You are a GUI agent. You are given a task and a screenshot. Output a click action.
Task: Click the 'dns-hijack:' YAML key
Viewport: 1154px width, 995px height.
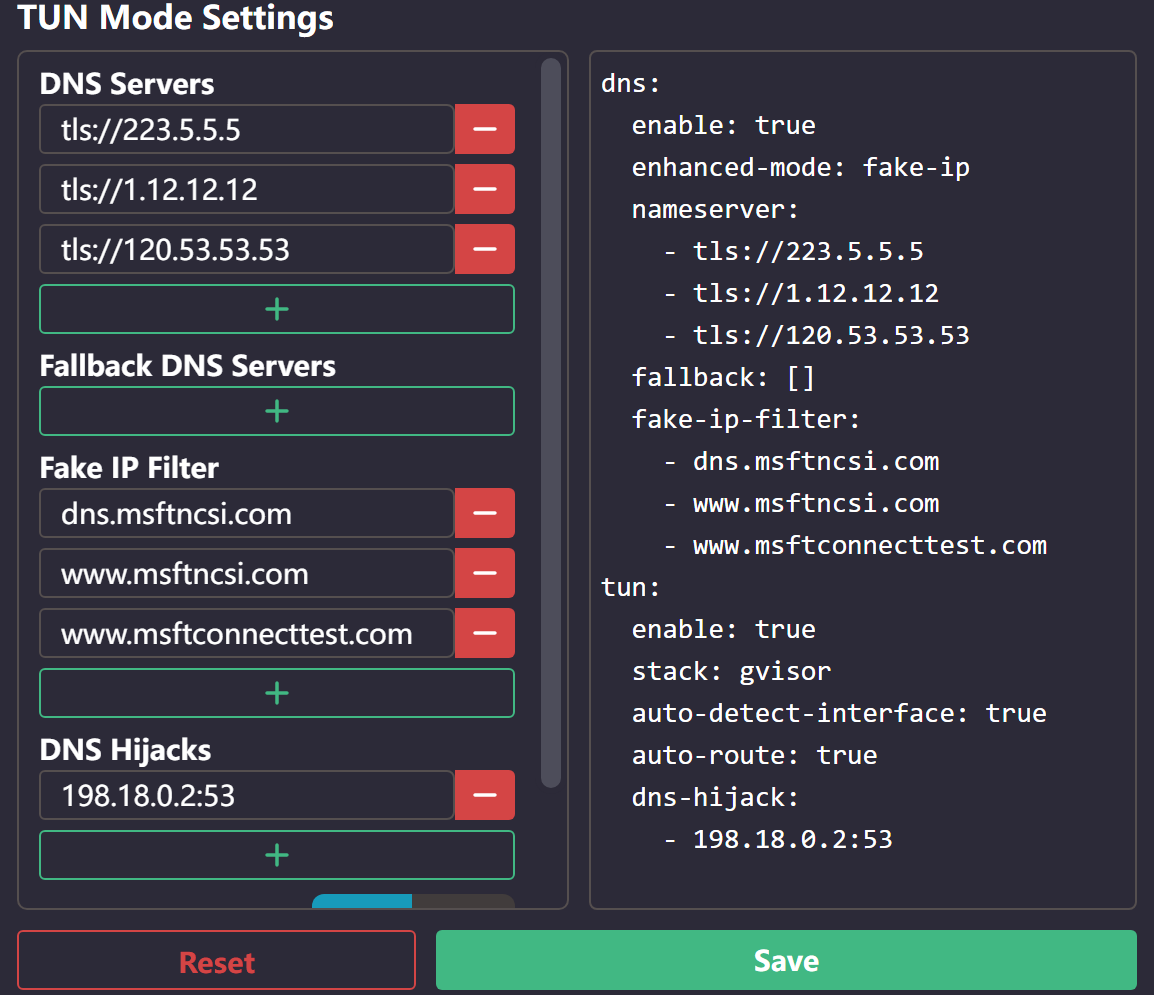(715, 797)
